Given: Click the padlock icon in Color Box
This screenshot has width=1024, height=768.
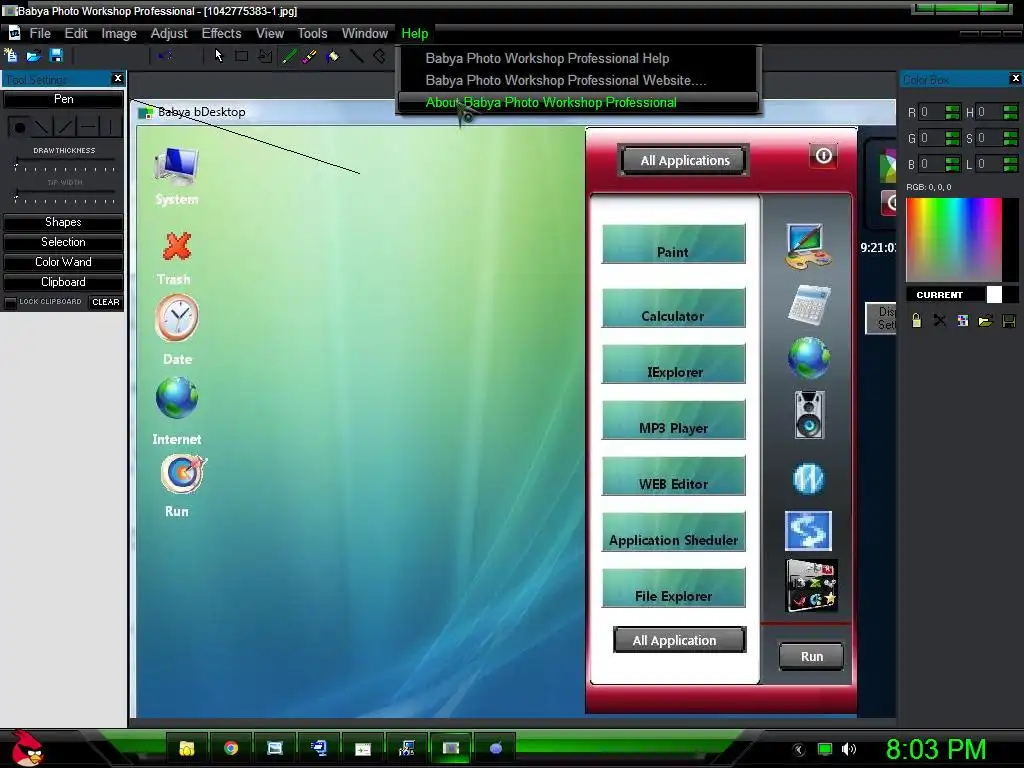Looking at the screenshot, I should pyautogui.click(x=916, y=320).
